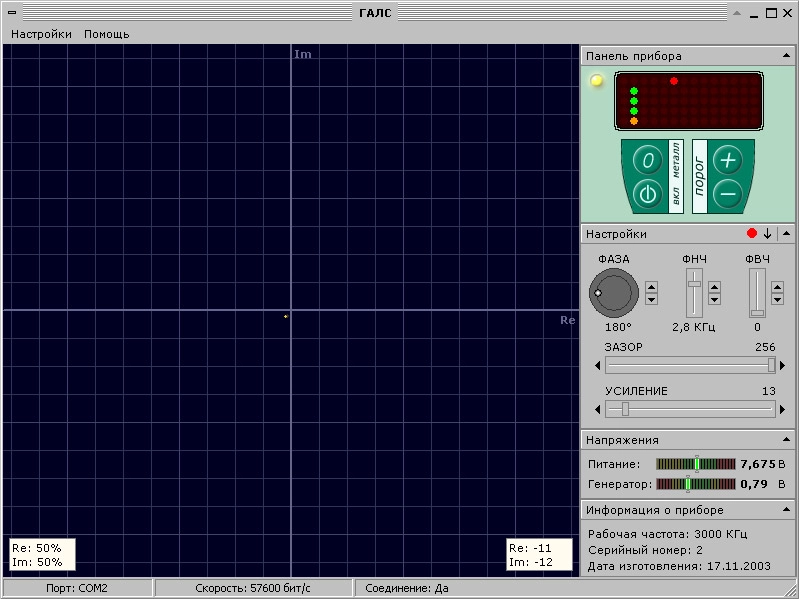Collapse the Напряжения section

click(786, 440)
